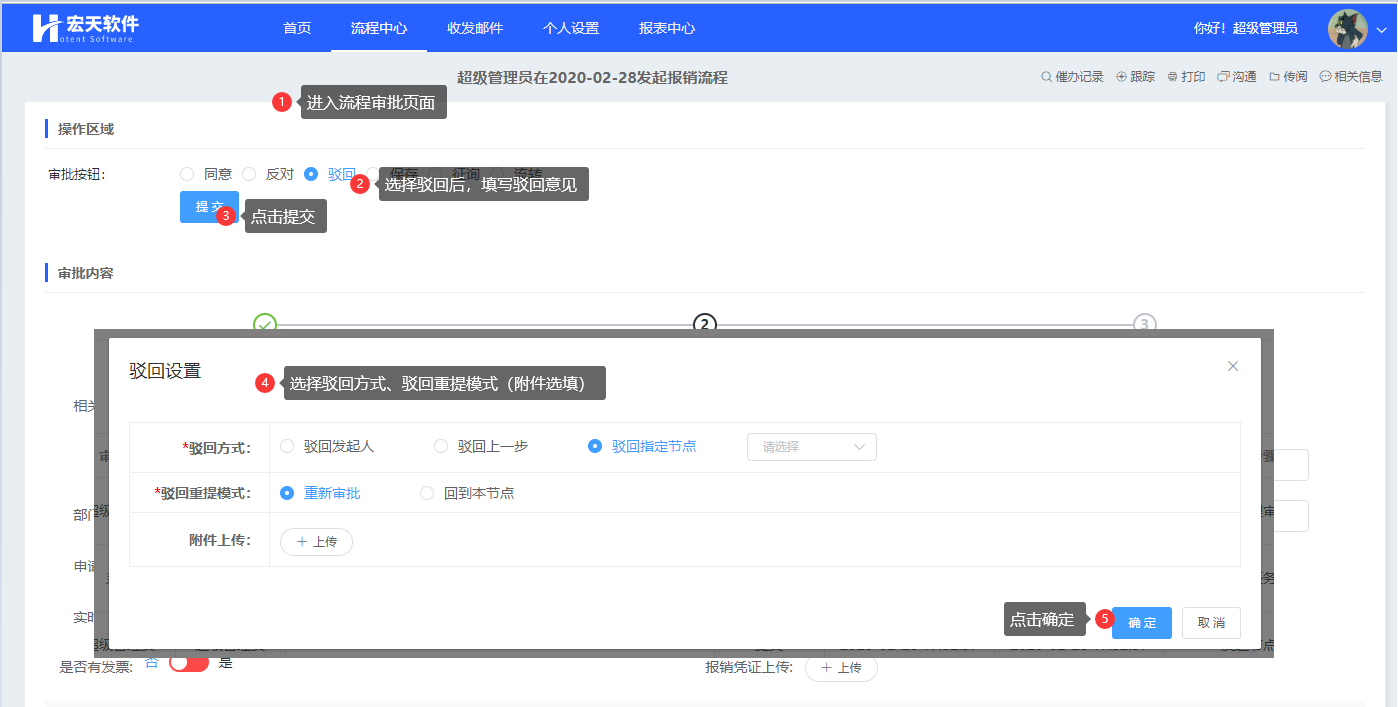The image size is (1398, 707).
Task: Open the 请选择 node dropdown
Action: [x=811, y=447]
